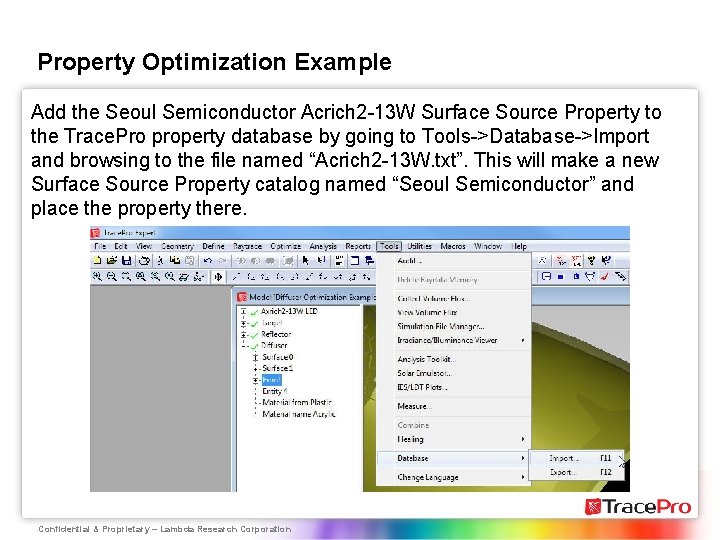This screenshot has width=720, height=540.
Task: Choose Export from Database submenu
Action: (578, 472)
